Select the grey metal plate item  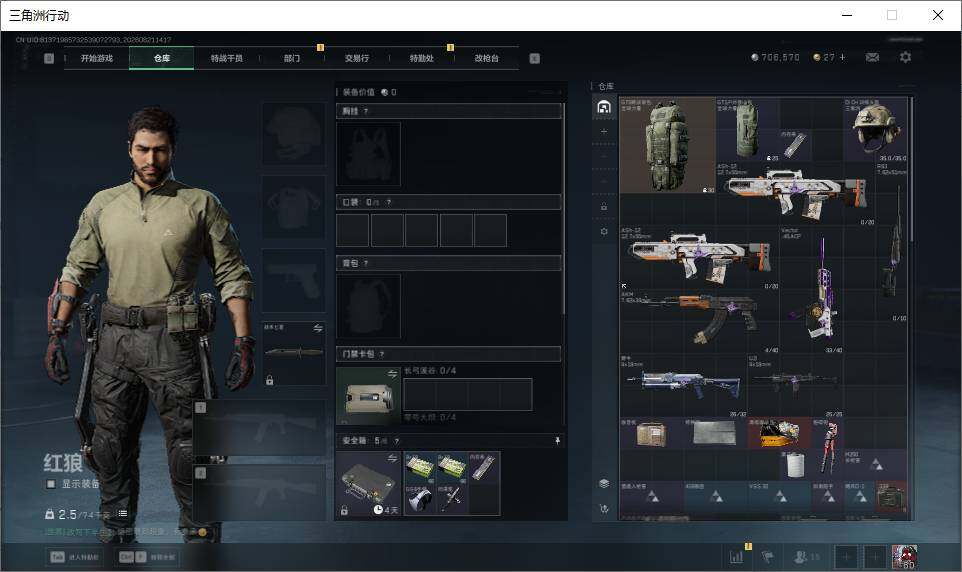point(715,433)
